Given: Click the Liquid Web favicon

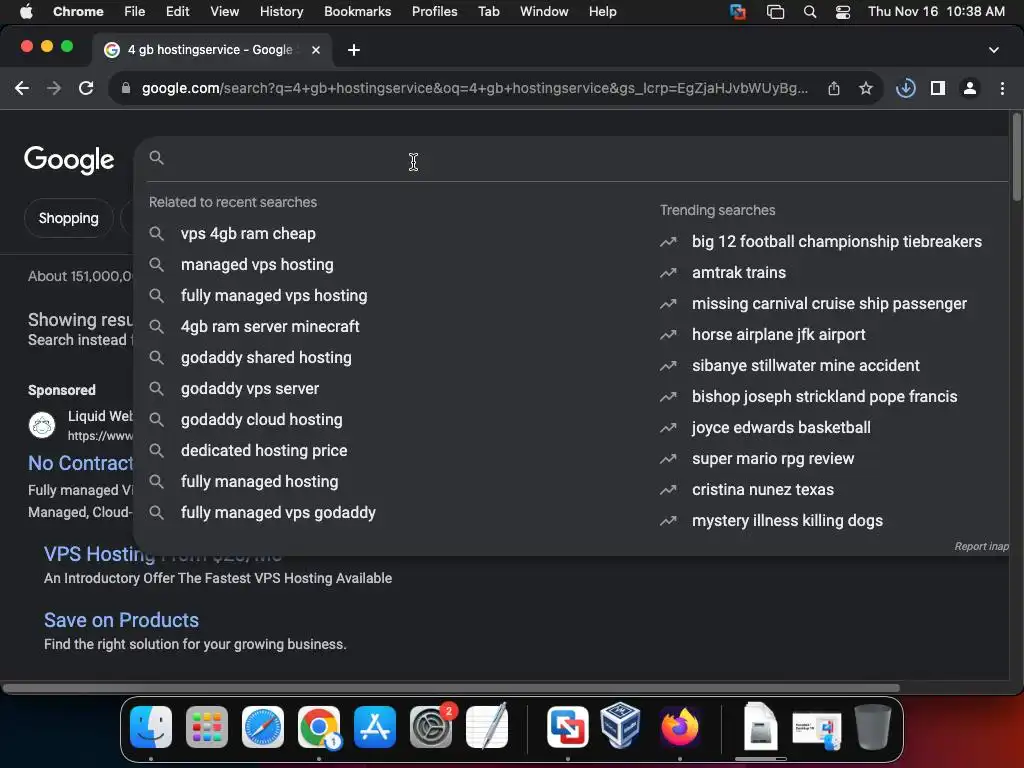Looking at the screenshot, I should click(42, 425).
